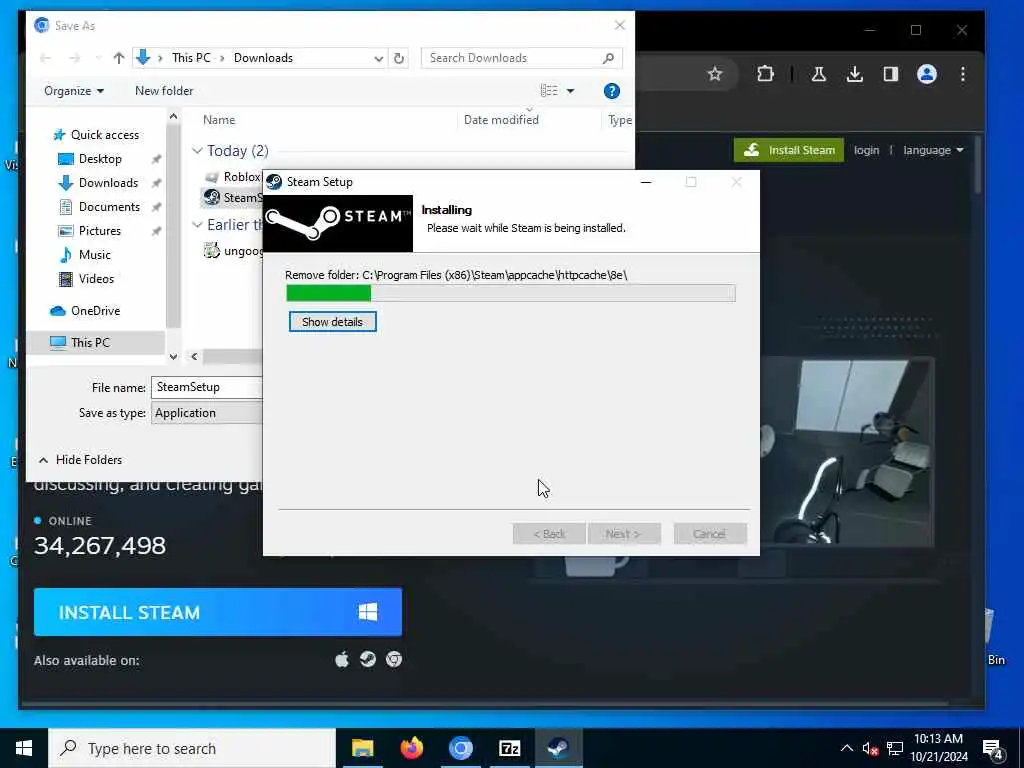The height and width of the screenshot is (768, 1024).
Task: Click the large blue INSTALL STEAM button
Action: click(x=218, y=612)
